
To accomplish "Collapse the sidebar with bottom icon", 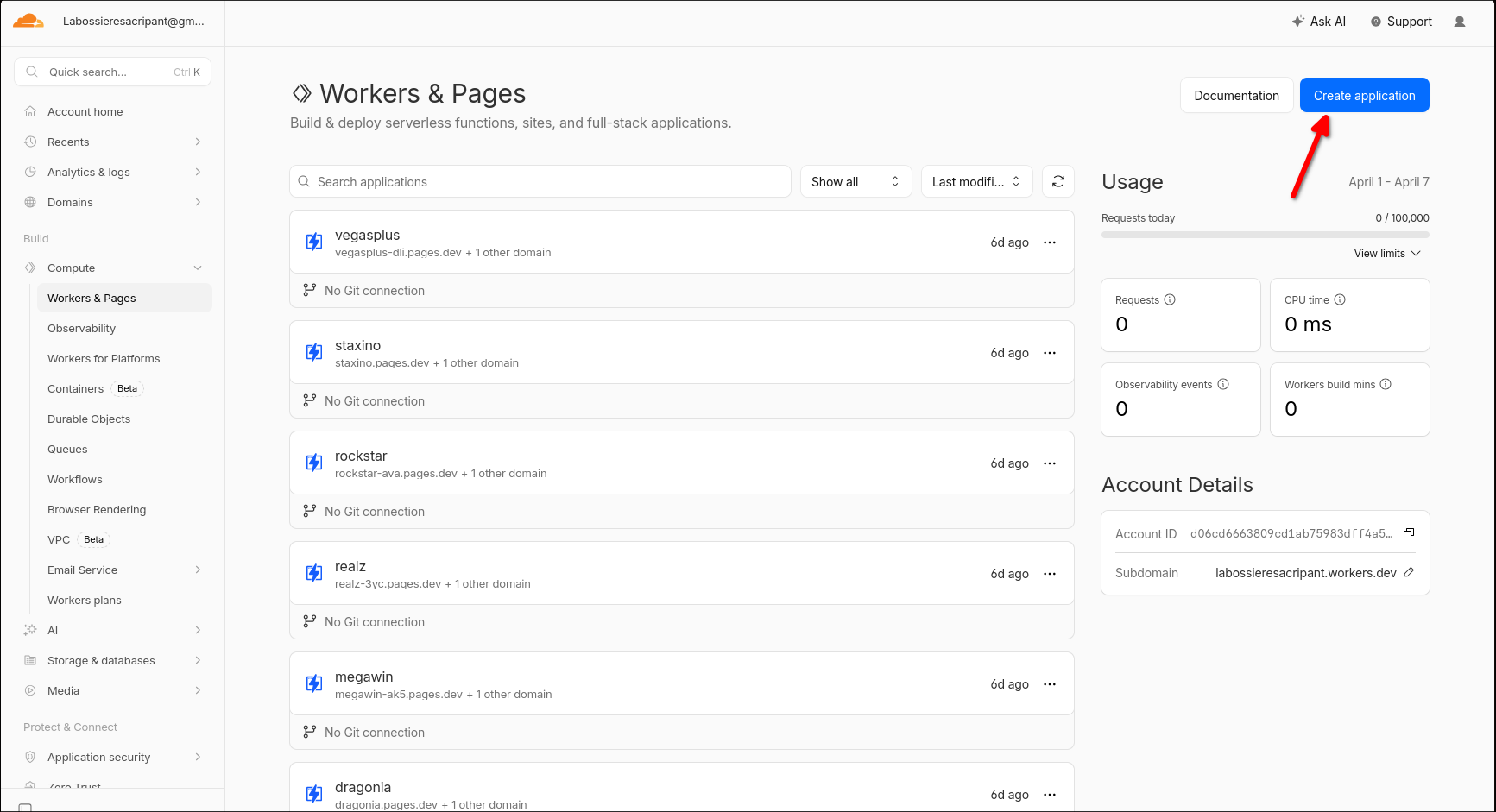I will click(x=26, y=807).
